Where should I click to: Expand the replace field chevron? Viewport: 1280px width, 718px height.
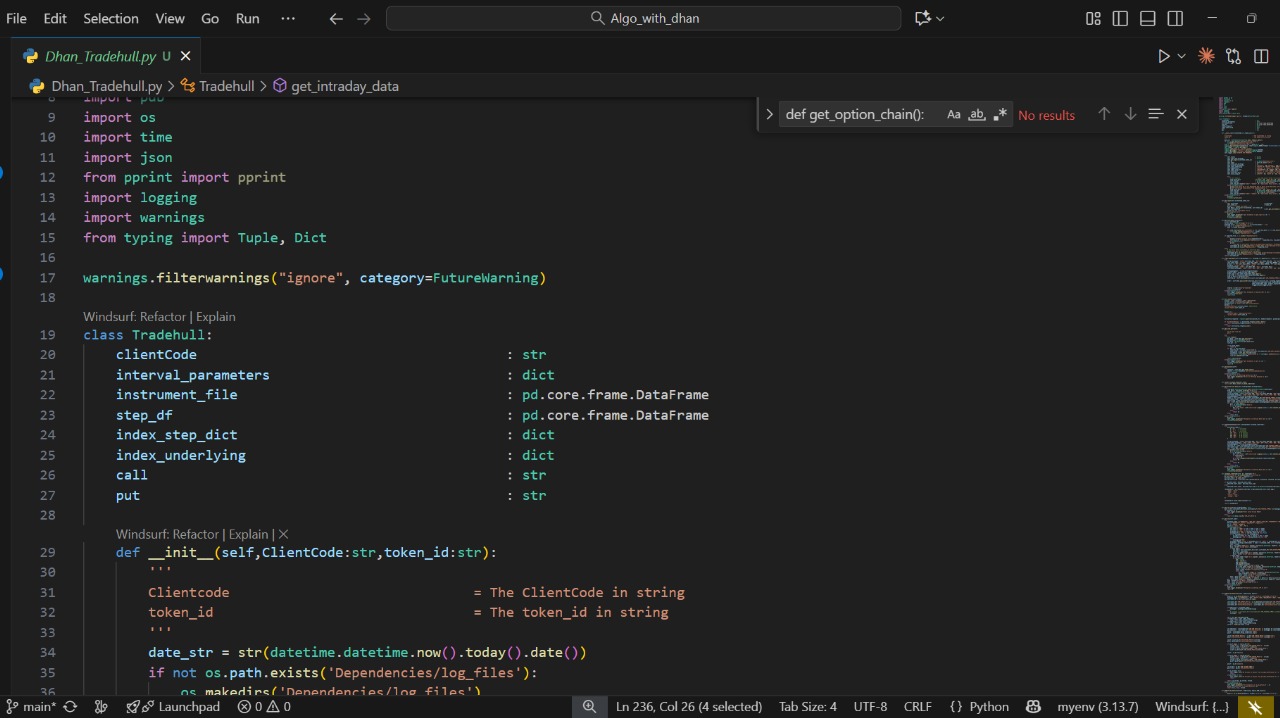click(769, 115)
